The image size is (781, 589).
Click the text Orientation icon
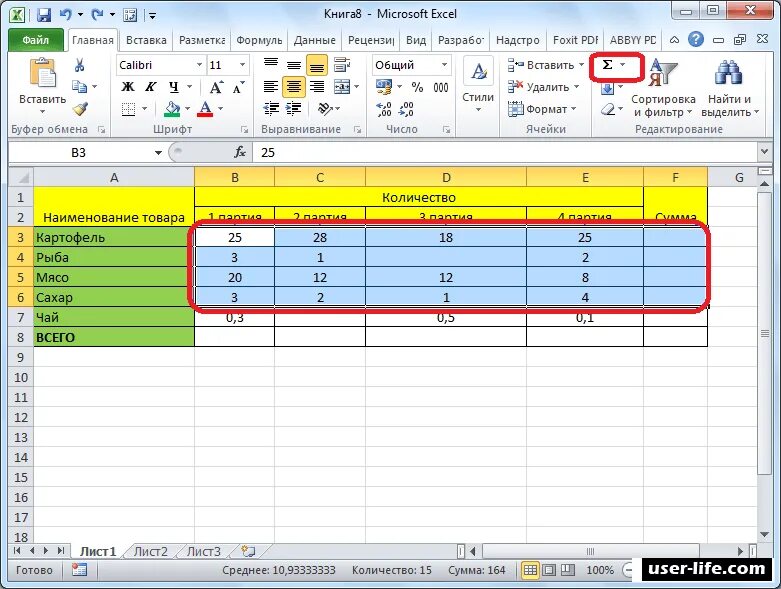(x=325, y=109)
